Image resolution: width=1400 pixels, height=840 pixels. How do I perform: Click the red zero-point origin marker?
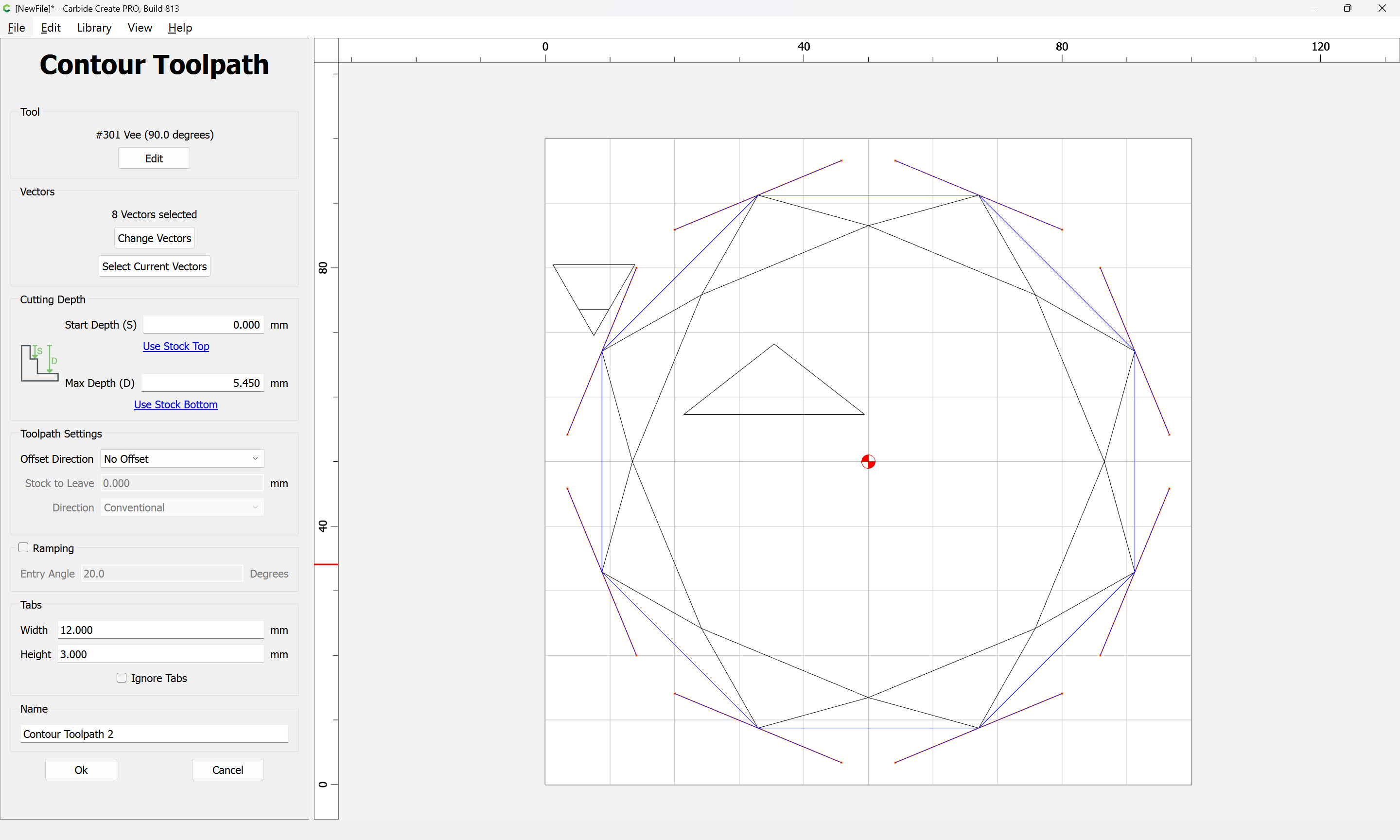coord(868,462)
